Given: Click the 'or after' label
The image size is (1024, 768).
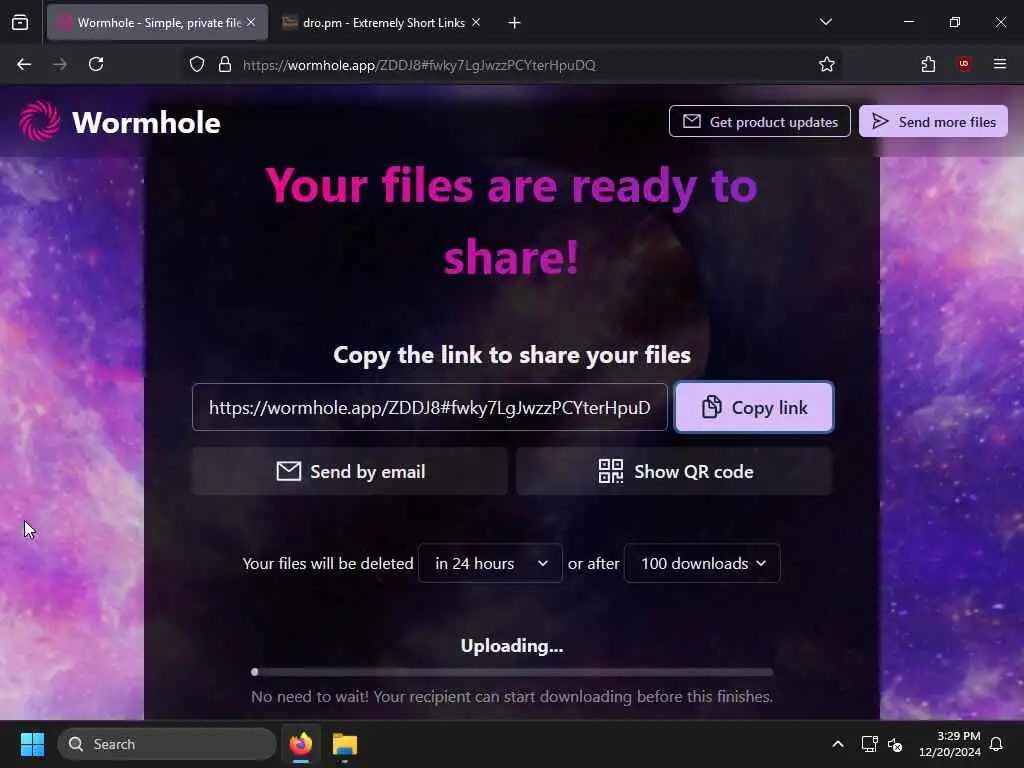Looking at the screenshot, I should (x=594, y=563).
